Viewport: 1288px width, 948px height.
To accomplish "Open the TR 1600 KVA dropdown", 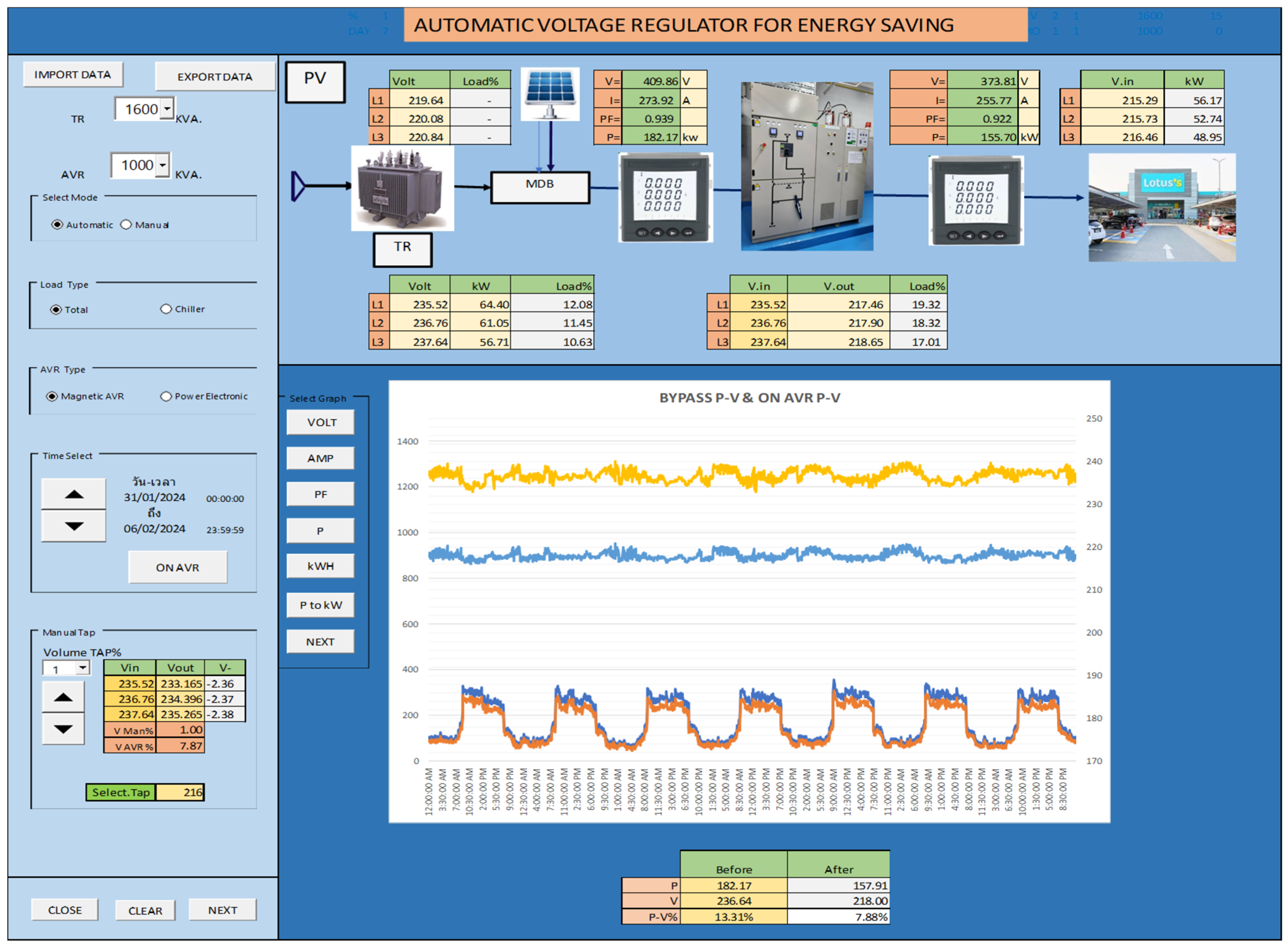I will [x=167, y=108].
